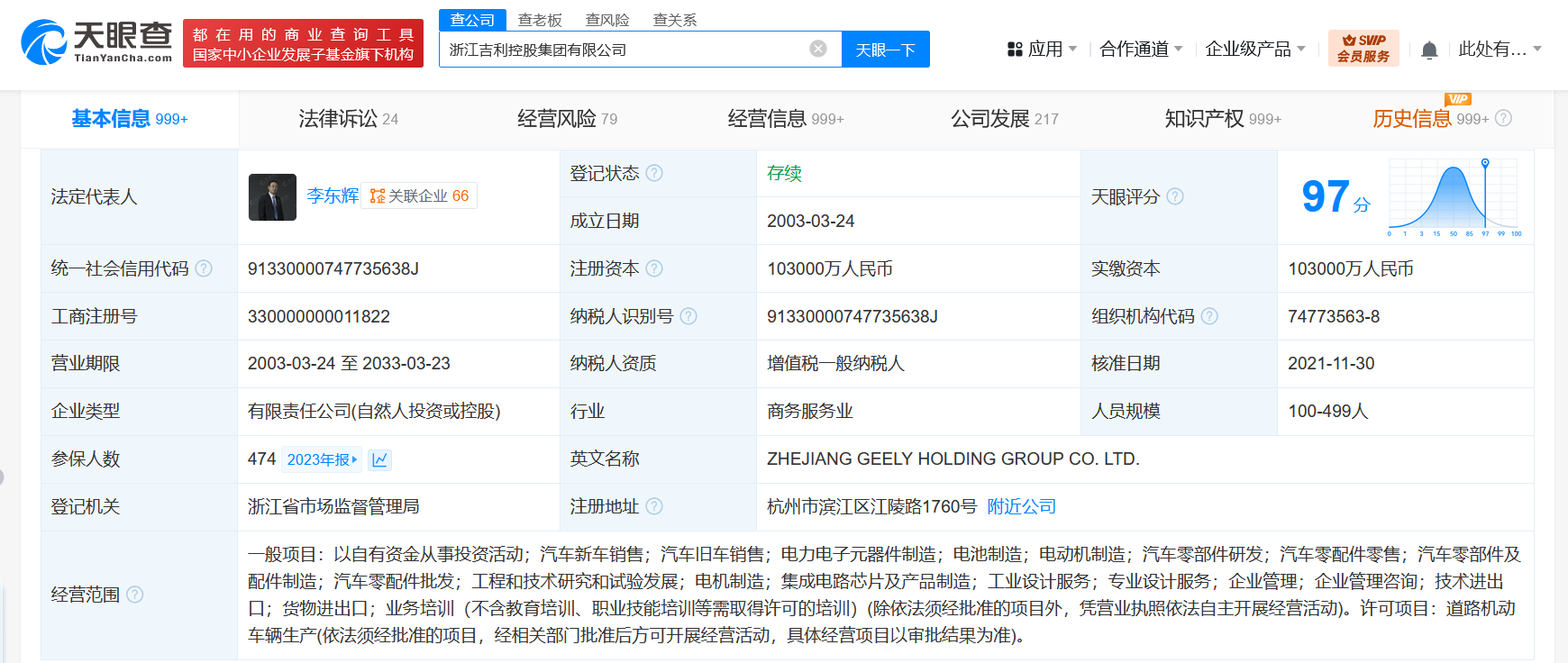Viewport: 1568px width, 663px height.
Task: Click the 天眼评分 distribution chart
Action: 1454,197
